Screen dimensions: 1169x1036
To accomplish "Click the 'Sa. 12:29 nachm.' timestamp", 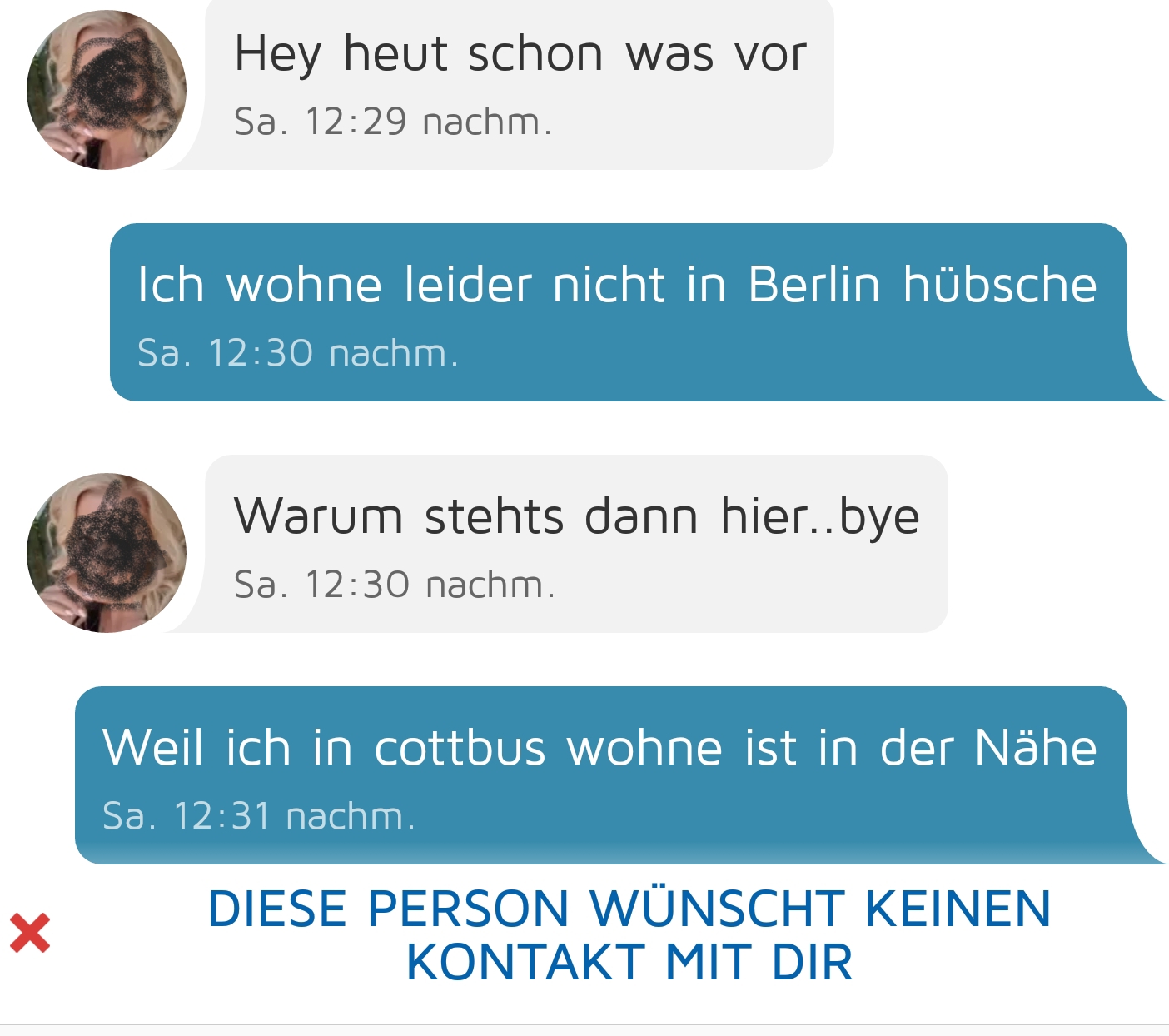I will click(x=393, y=122).
